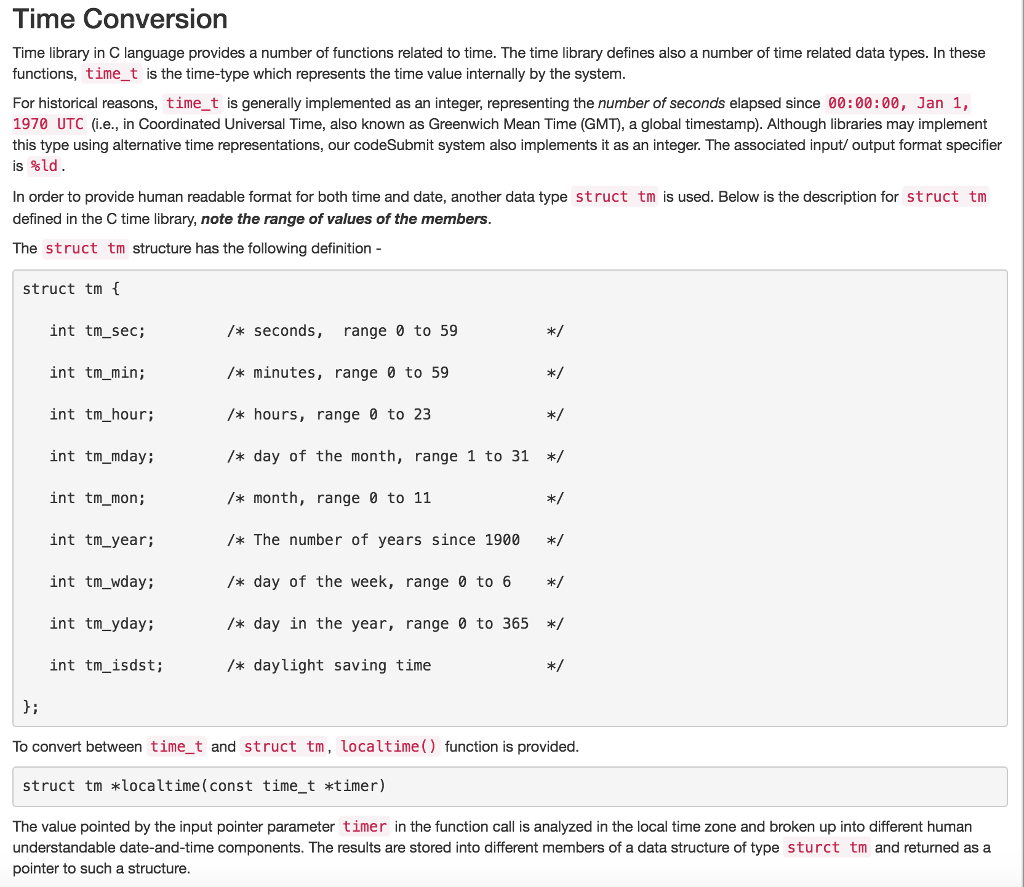Click the "int tm_mon;" declaration
Viewport: 1024px width, 887px height.
(x=97, y=498)
